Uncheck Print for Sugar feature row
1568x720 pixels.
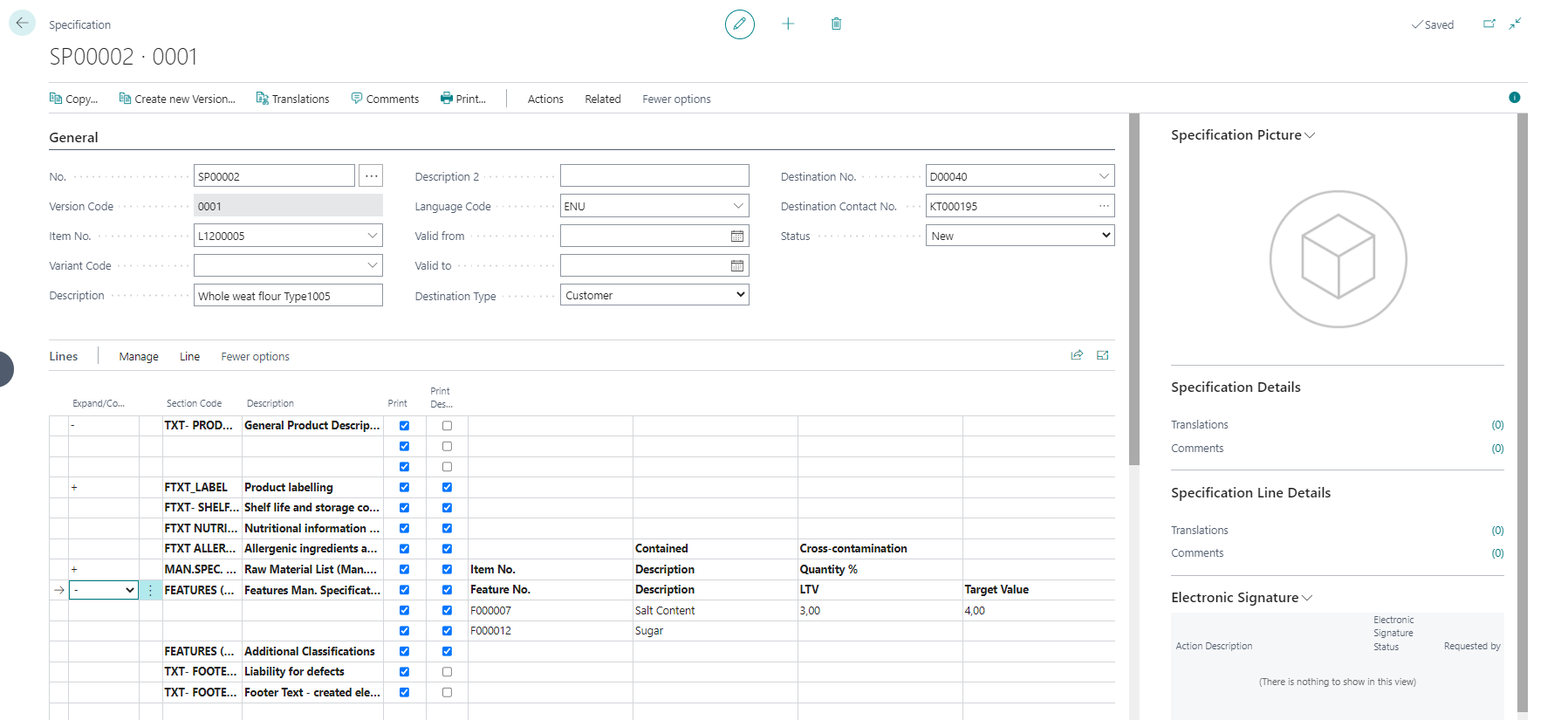click(x=404, y=631)
